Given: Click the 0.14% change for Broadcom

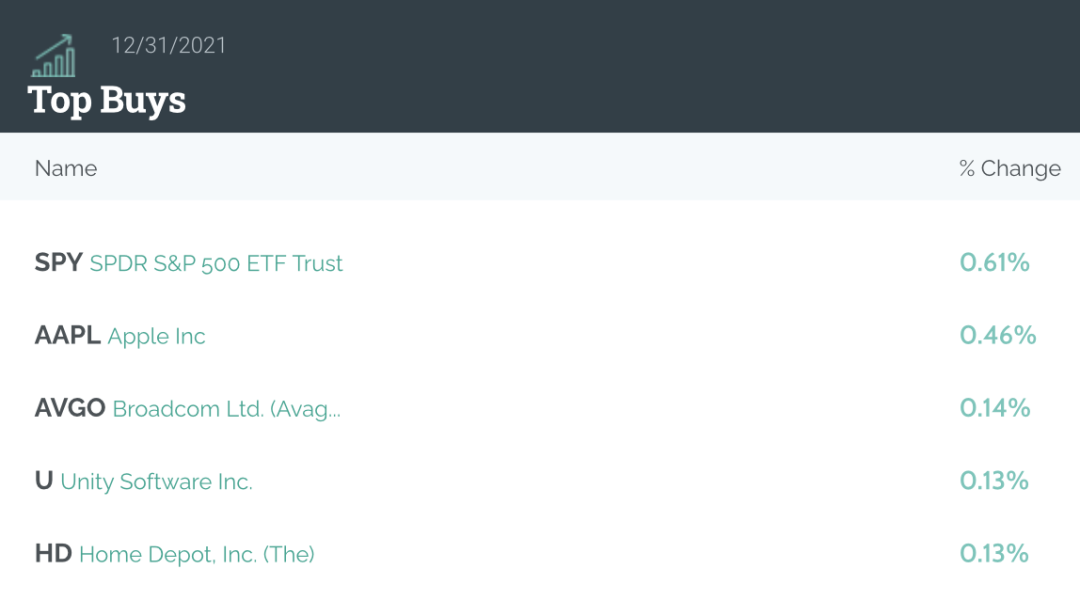Looking at the screenshot, I should (995, 408).
